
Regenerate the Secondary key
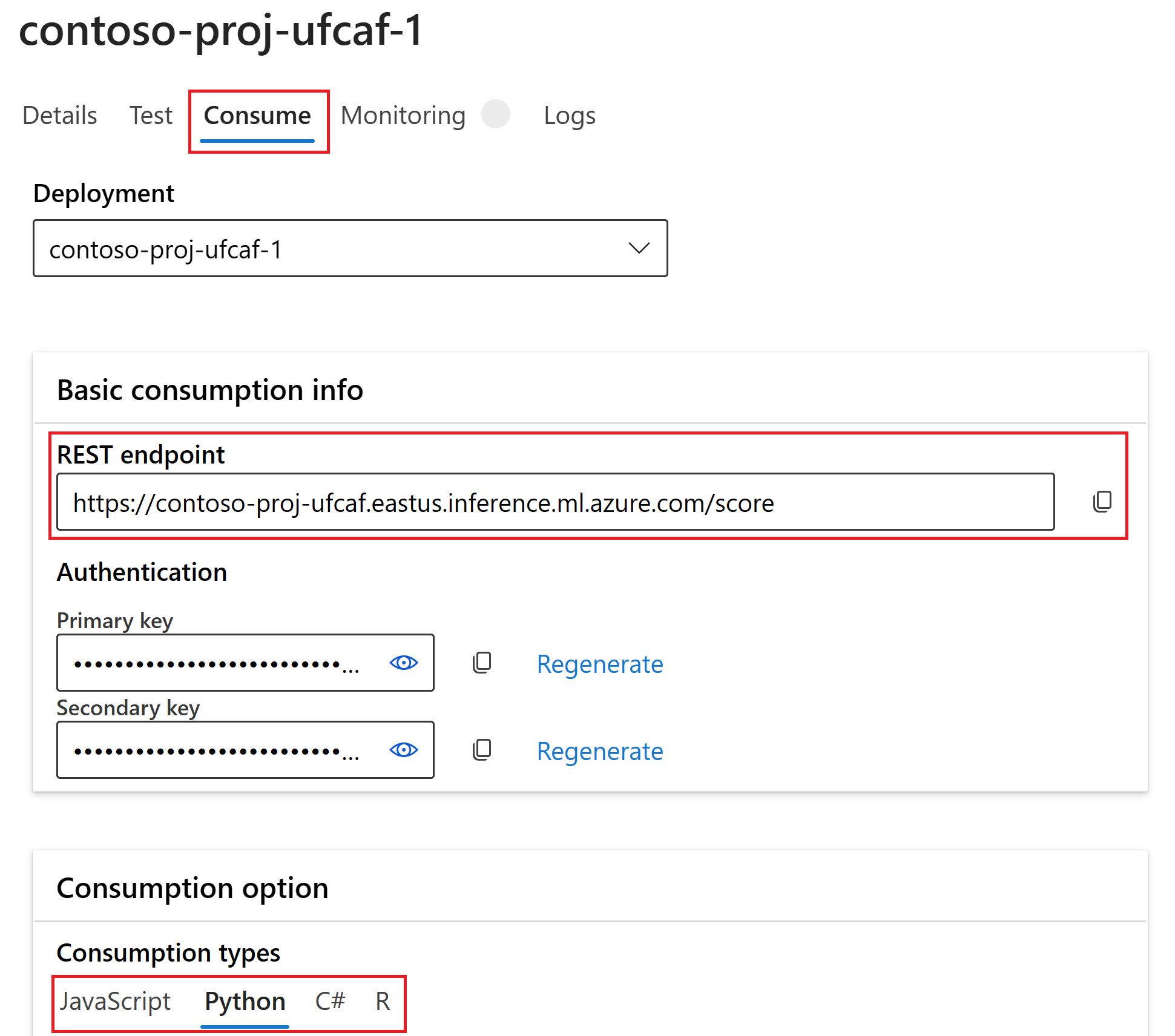600,751
